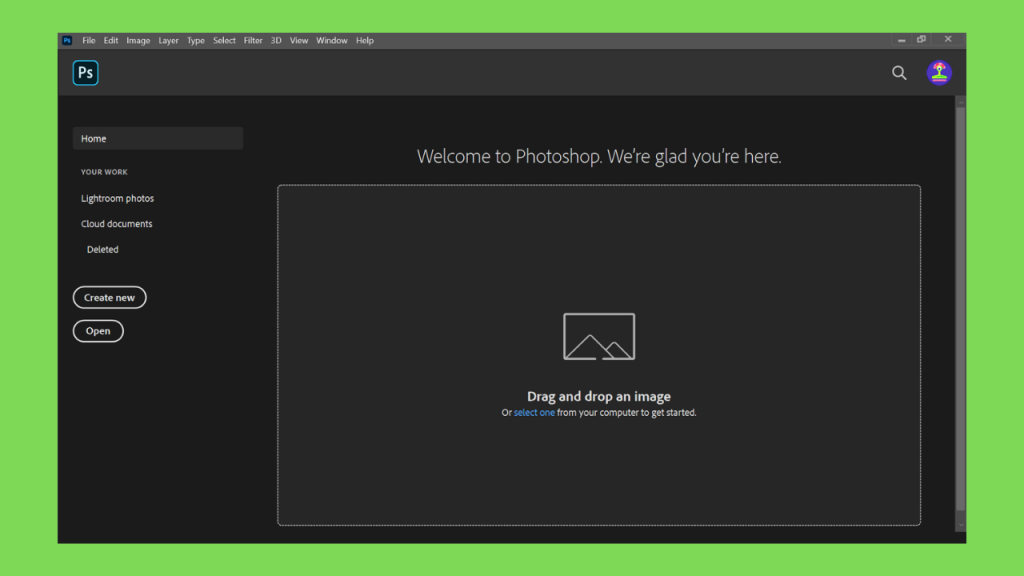Open the Image menu
Viewport: 1024px width, 576px height.
(x=138, y=40)
